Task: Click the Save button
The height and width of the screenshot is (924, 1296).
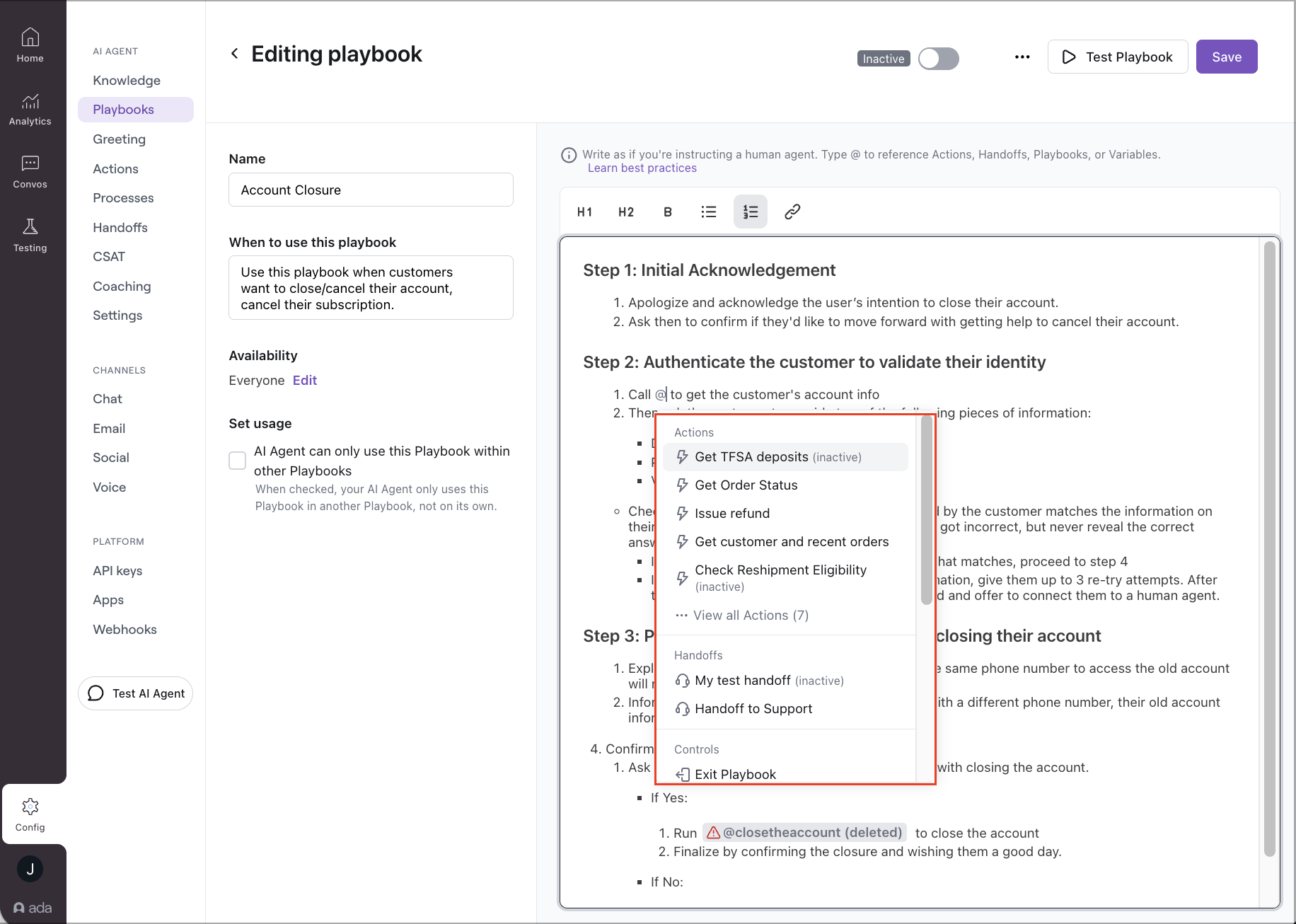Action: 1226,57
